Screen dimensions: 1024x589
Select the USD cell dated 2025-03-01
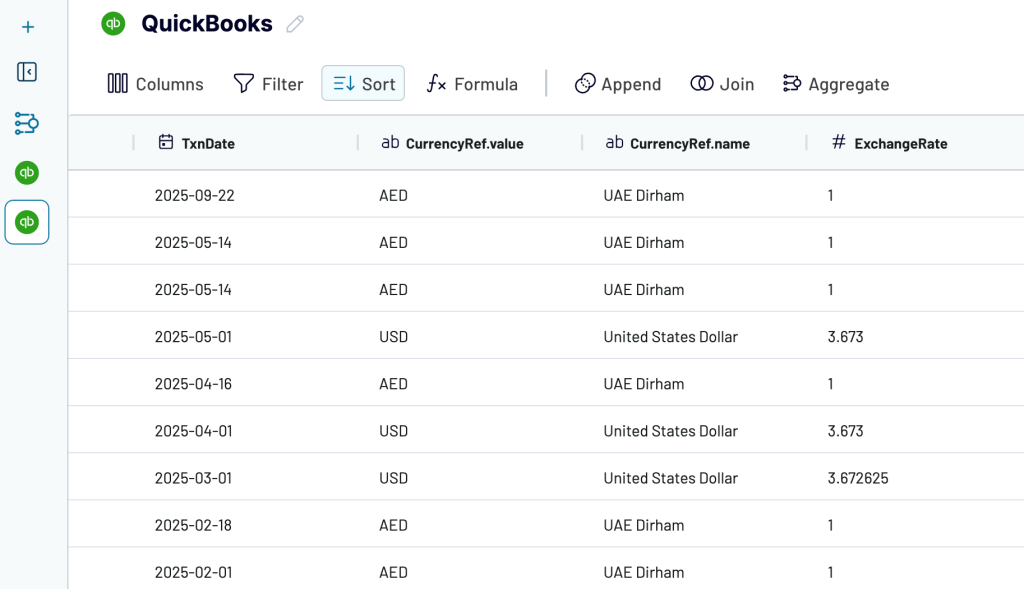pos(393,477)
